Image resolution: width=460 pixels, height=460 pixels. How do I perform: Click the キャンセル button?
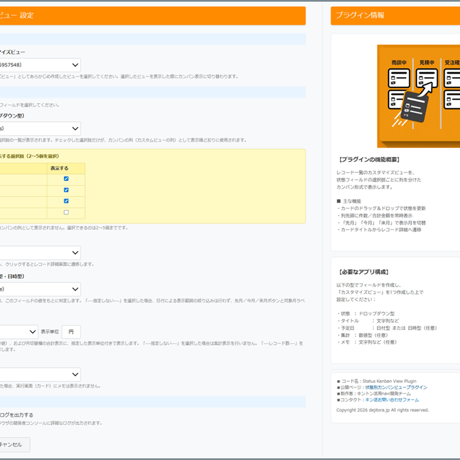pyautogui.click(x=15, y=445)
